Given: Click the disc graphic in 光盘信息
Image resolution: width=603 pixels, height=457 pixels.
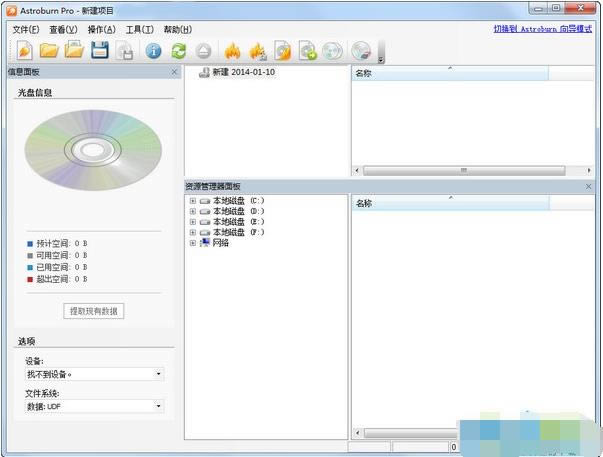Looking at the screenshot, I should coord(93,150).
